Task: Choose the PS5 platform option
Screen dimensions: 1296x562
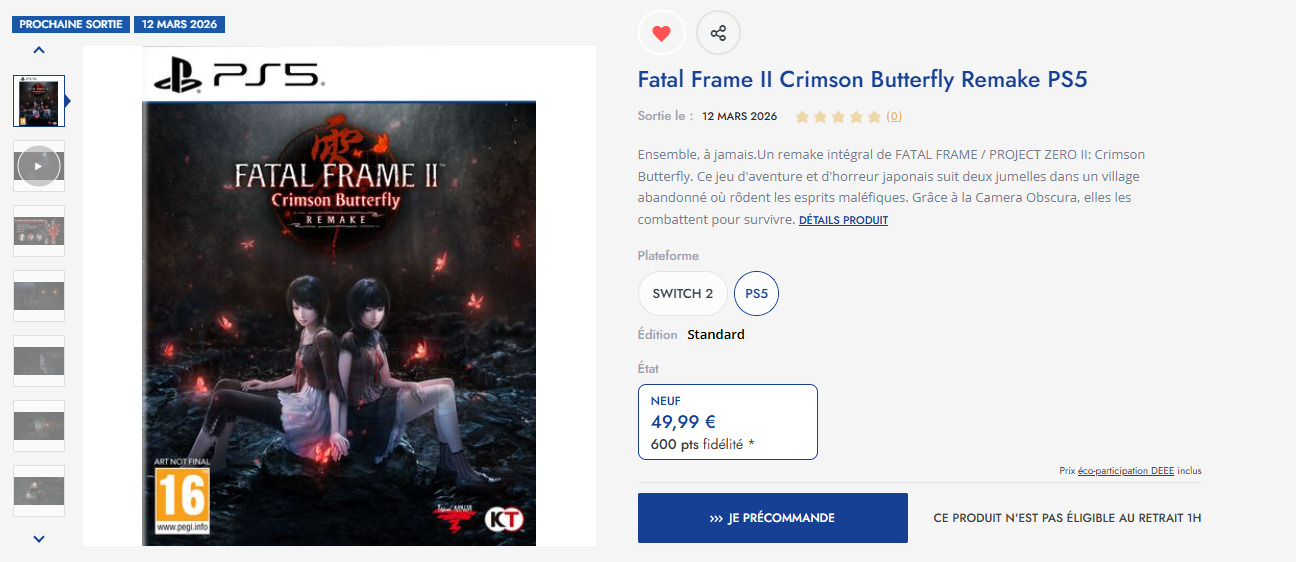Action: pyautogui.click(x=757, y=294)
